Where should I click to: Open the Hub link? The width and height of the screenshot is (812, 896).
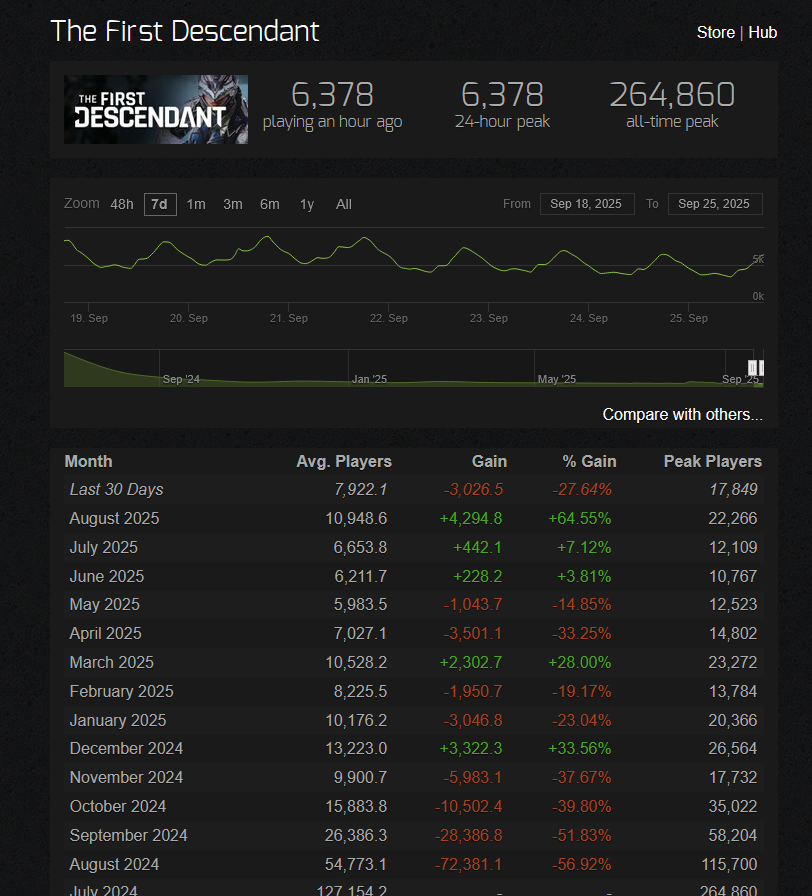[763, 33]
